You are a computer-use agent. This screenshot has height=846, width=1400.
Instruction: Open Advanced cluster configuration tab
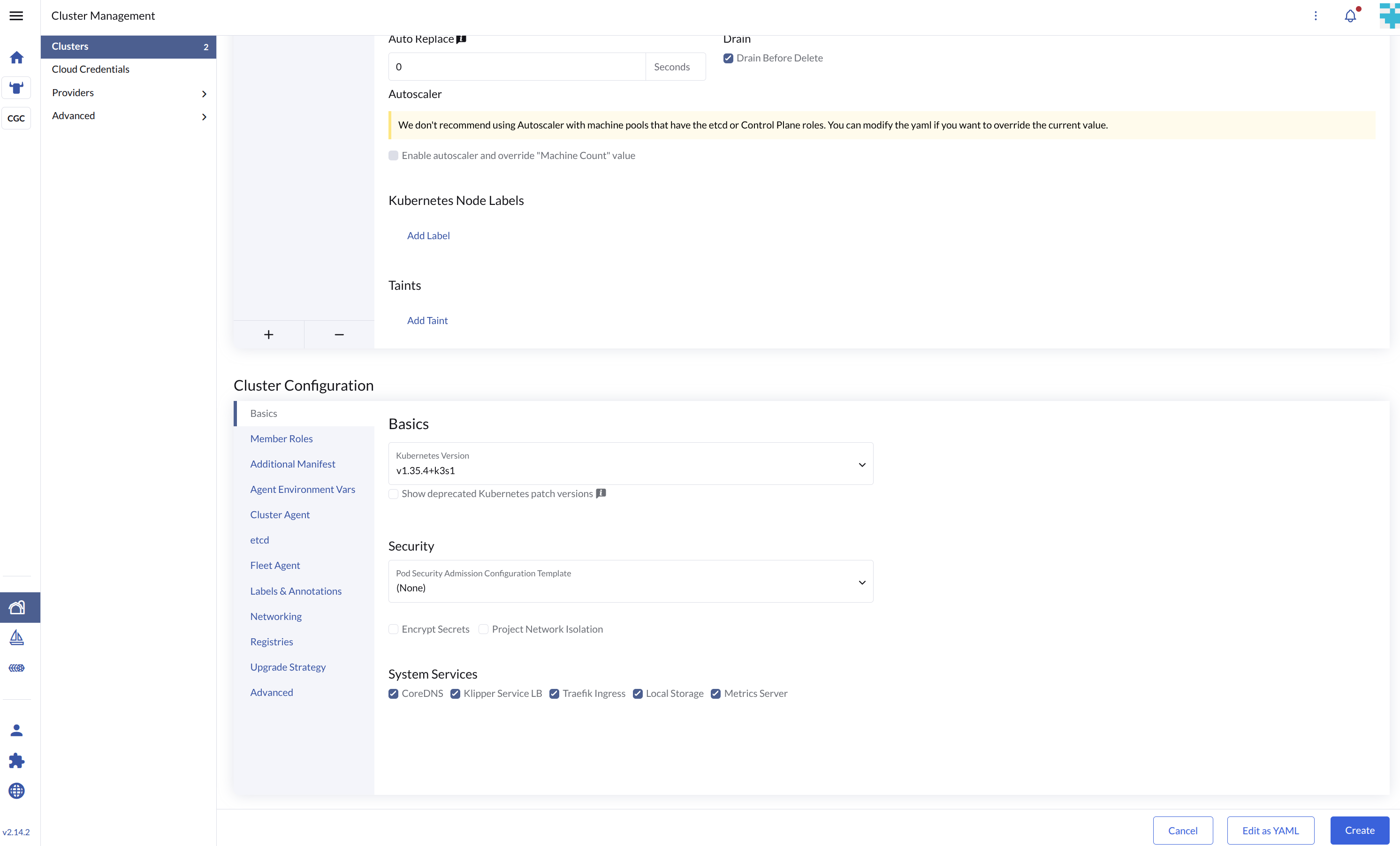click(272, 692)
